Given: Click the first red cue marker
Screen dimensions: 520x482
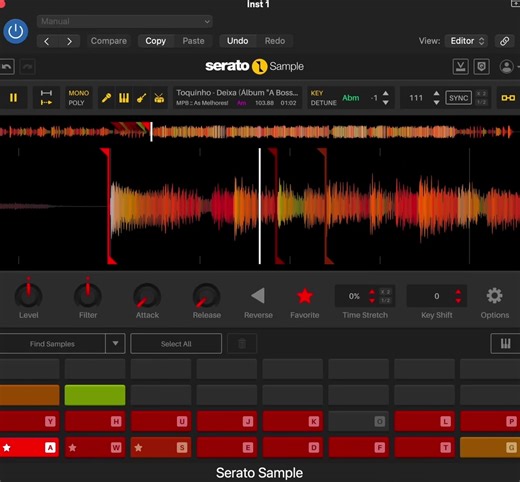Looking at the screenshot, I should [109, 206].
